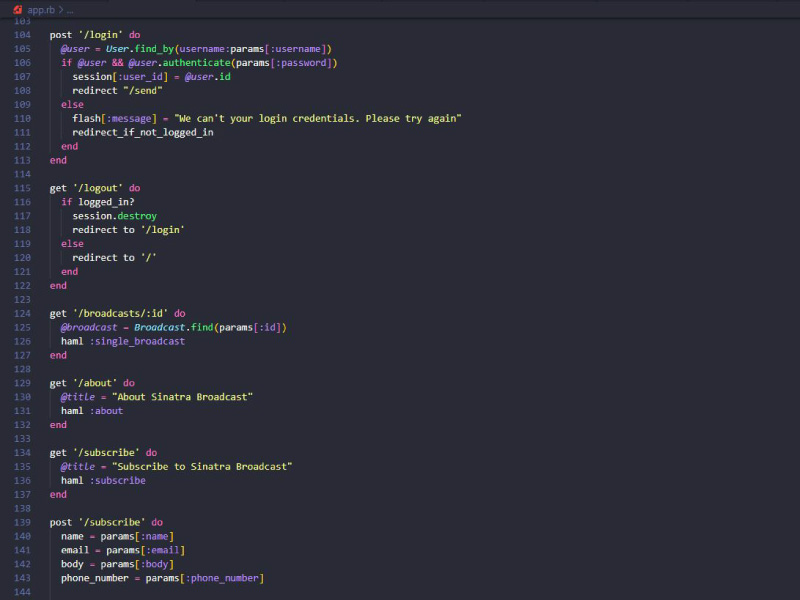Click session.destroy on line 117
This screenshot has width=800, height=600.
point(114,216)
